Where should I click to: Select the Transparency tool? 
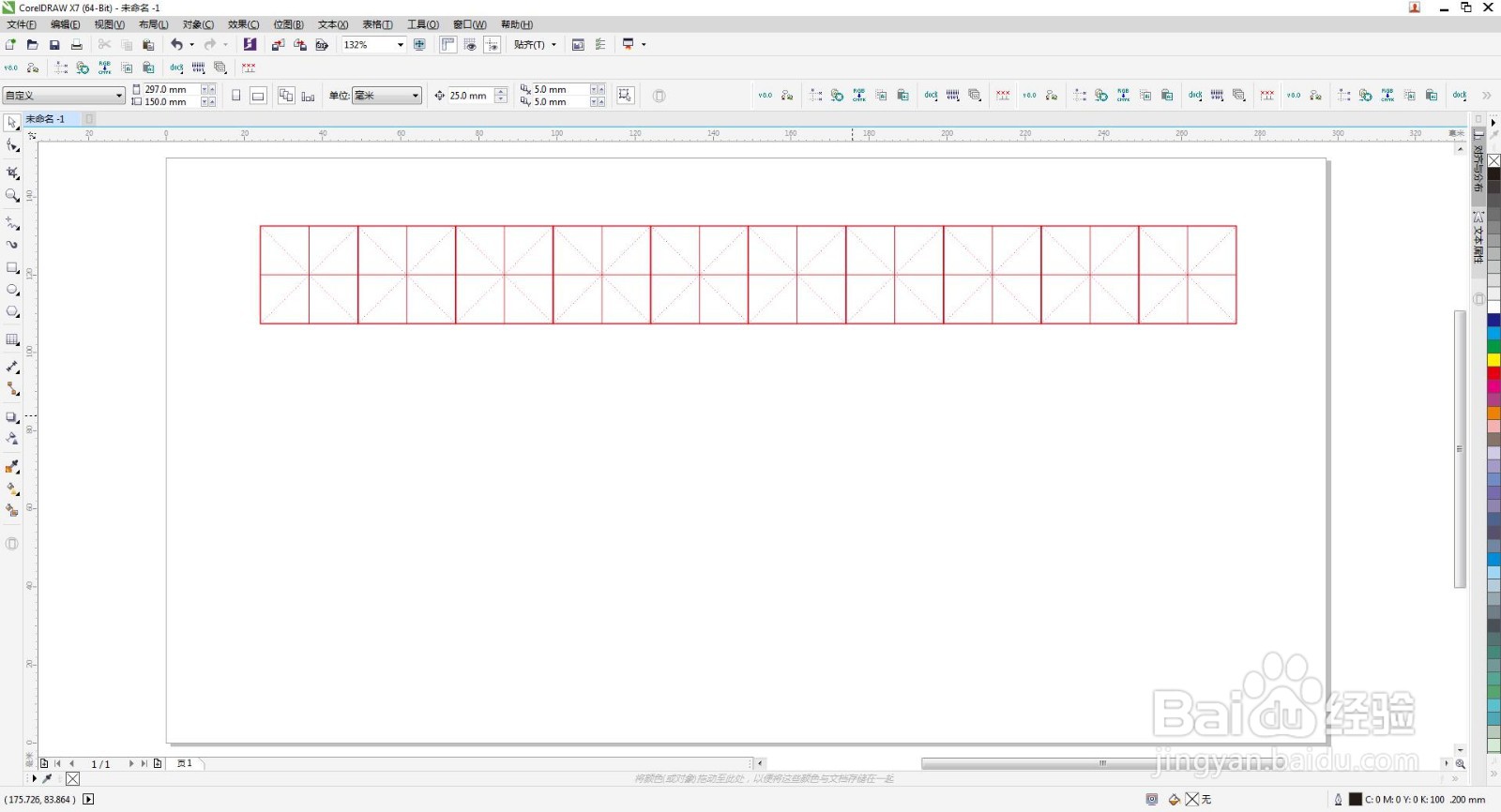11,439
